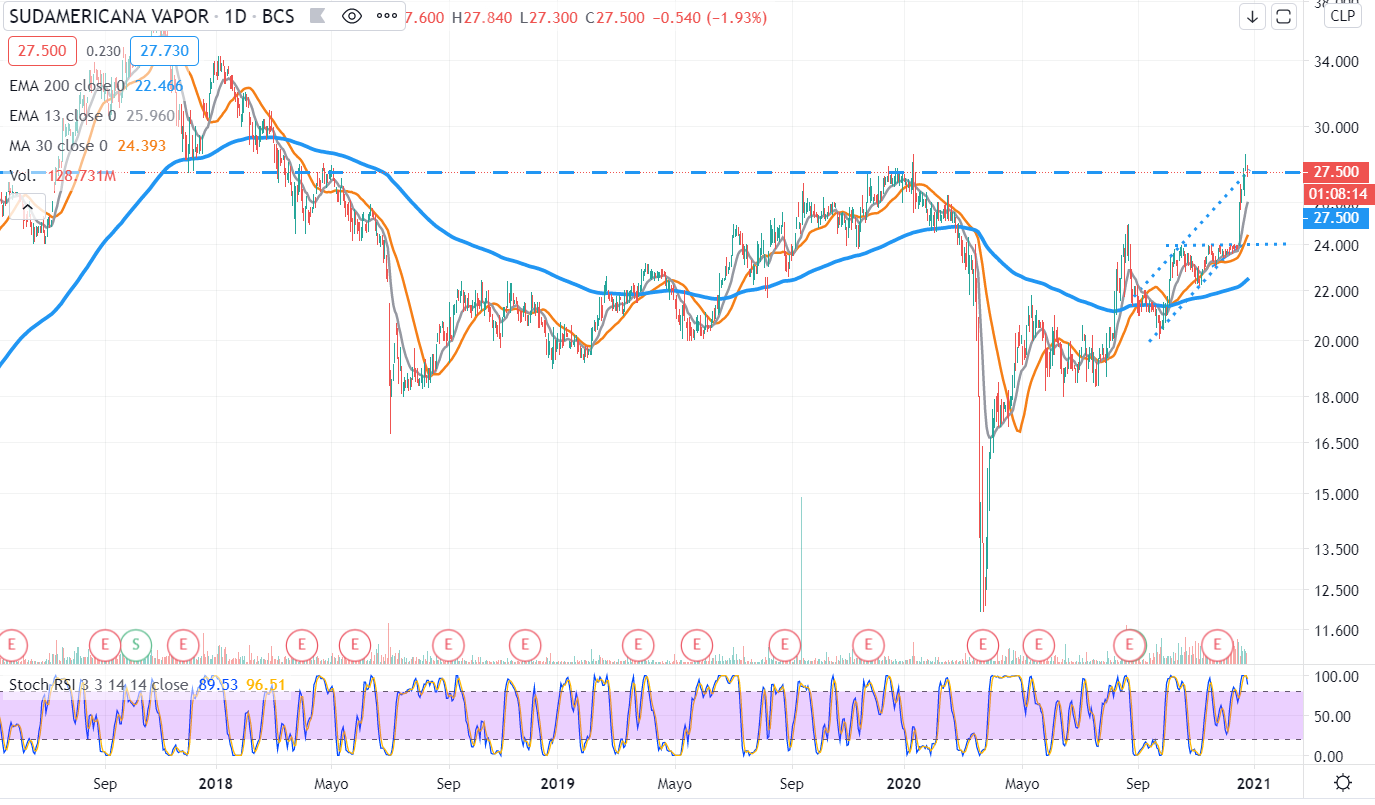Select the Vol. indicator legend
The width and height of the screenshot is (1375, 805).
pyautogui.click(x=21, y=175)
